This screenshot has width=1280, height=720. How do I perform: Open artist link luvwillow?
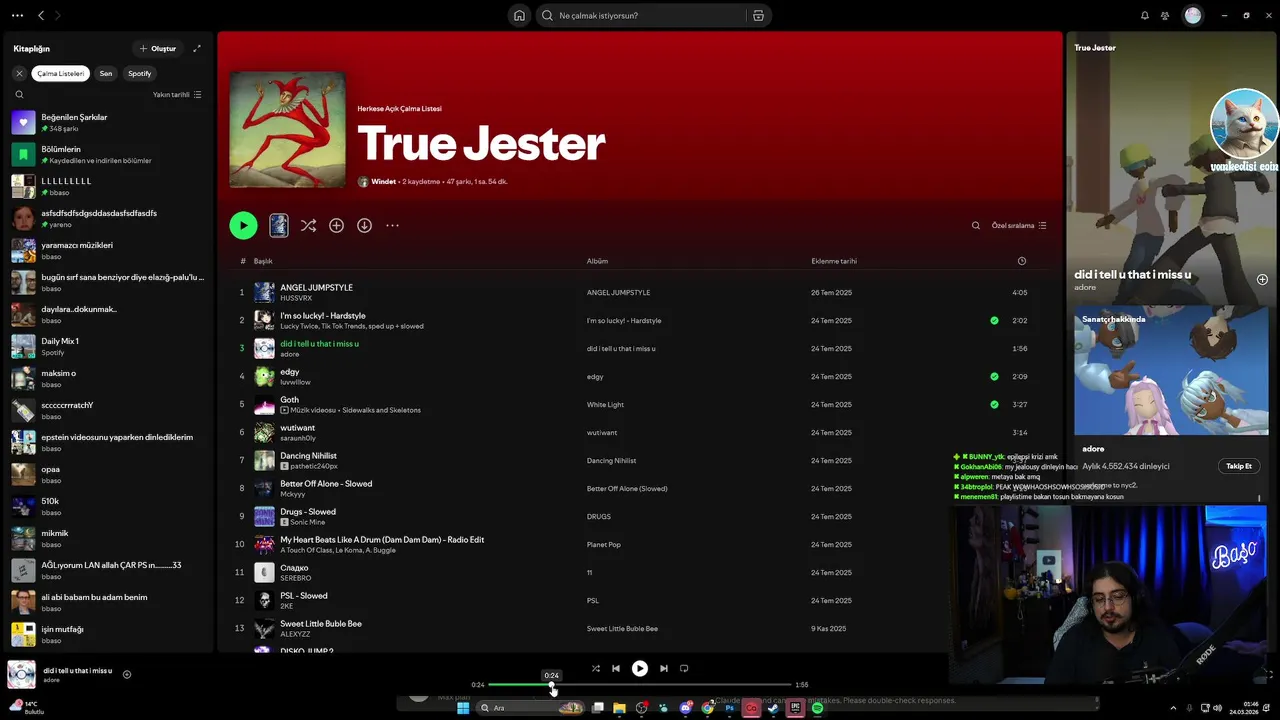[295, 382]
